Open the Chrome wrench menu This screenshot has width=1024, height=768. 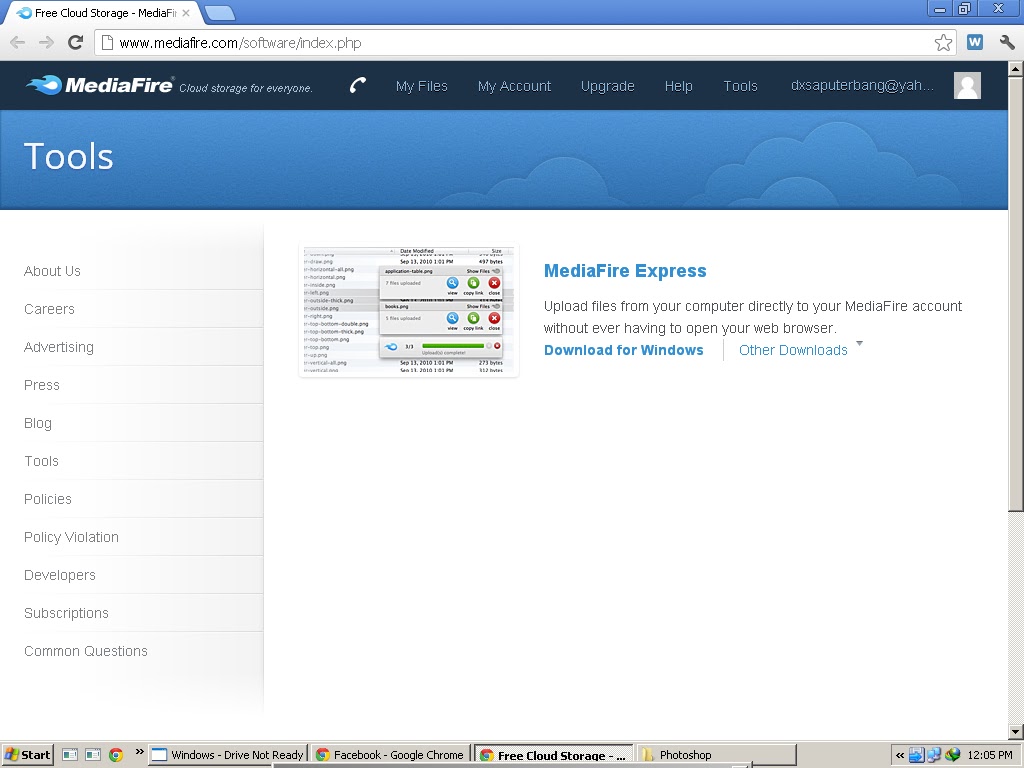1007,42
